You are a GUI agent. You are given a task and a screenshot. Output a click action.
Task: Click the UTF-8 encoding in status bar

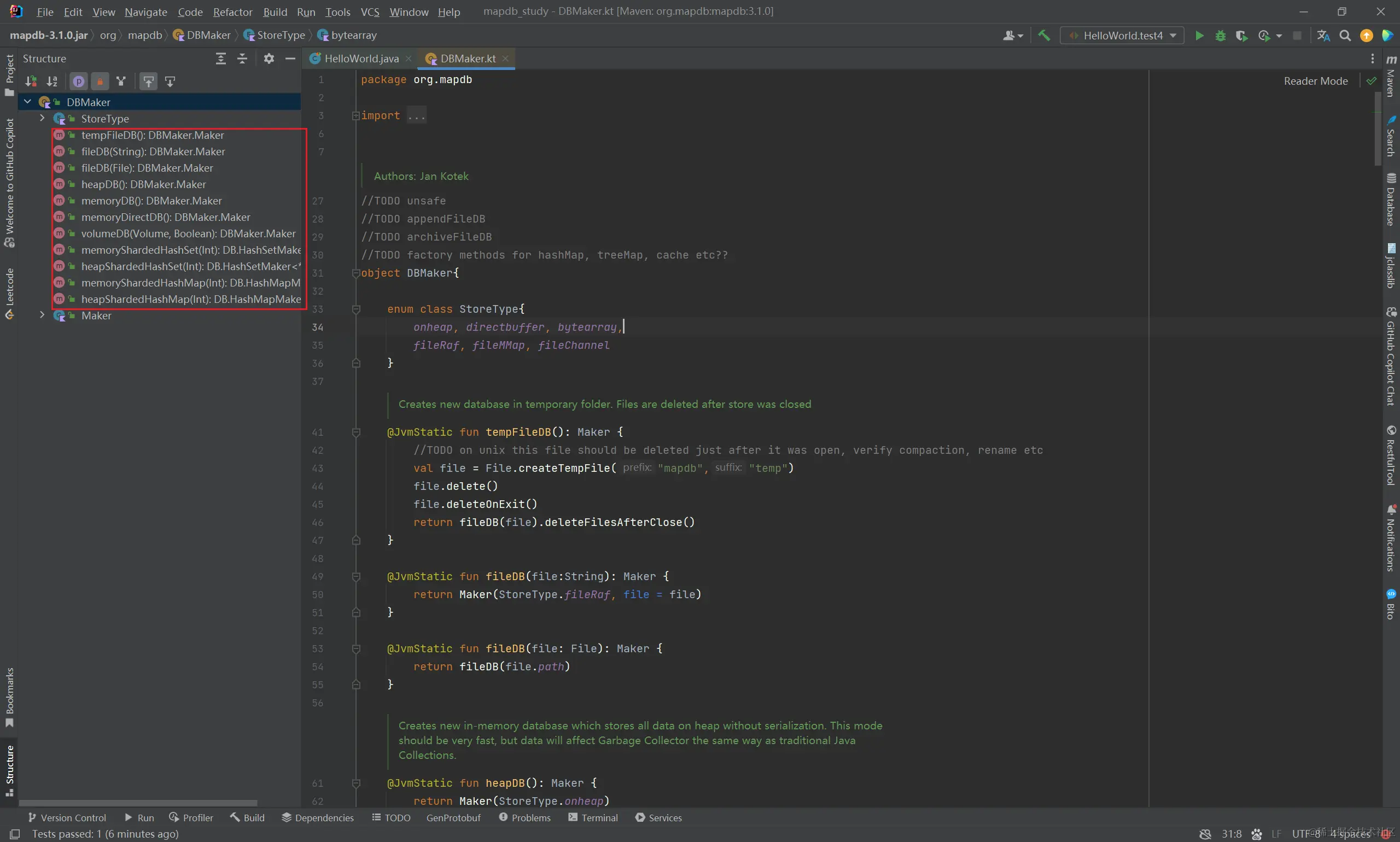point(1306,833)
